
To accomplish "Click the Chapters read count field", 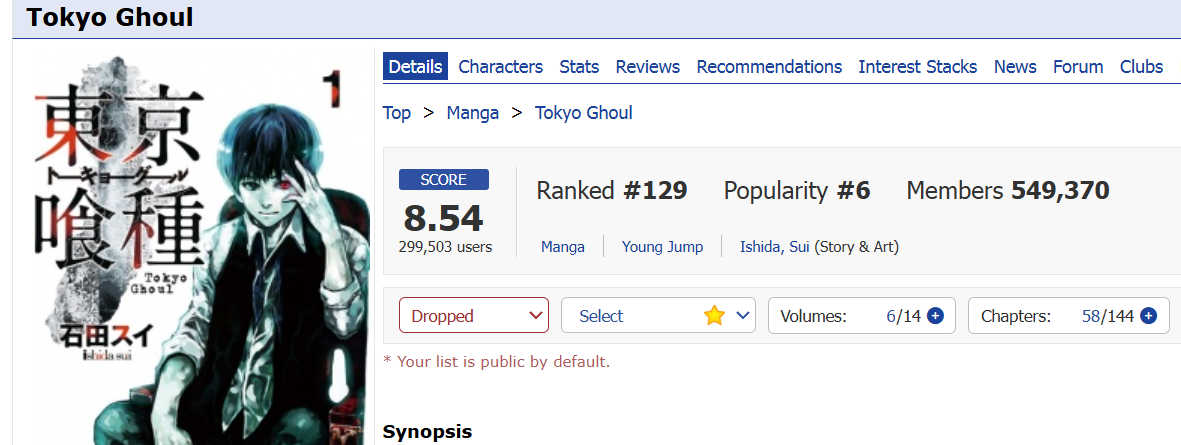I will point(1091,316).
